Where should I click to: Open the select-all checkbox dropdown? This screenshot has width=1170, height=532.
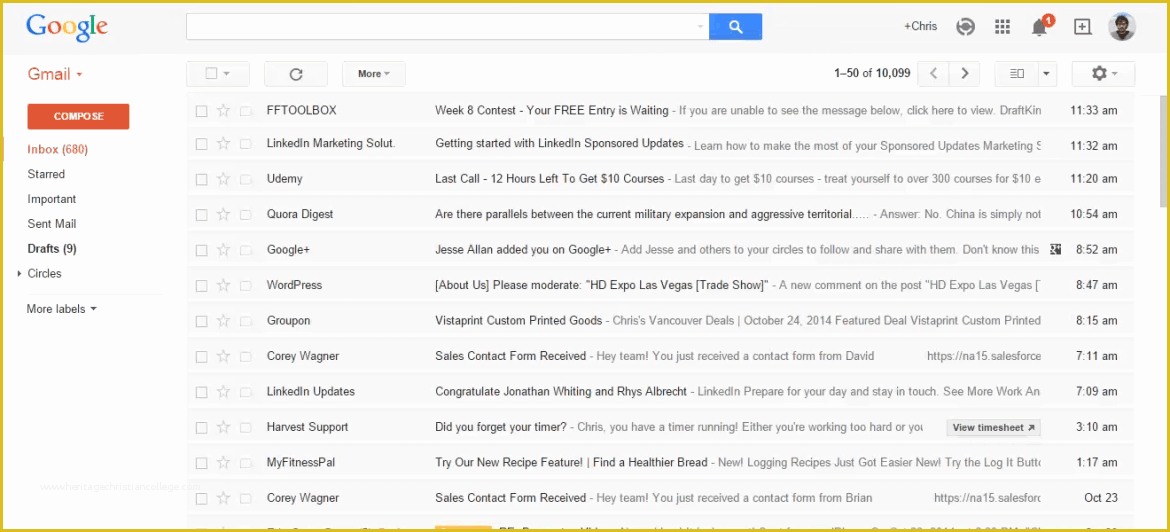pos(226,74)
